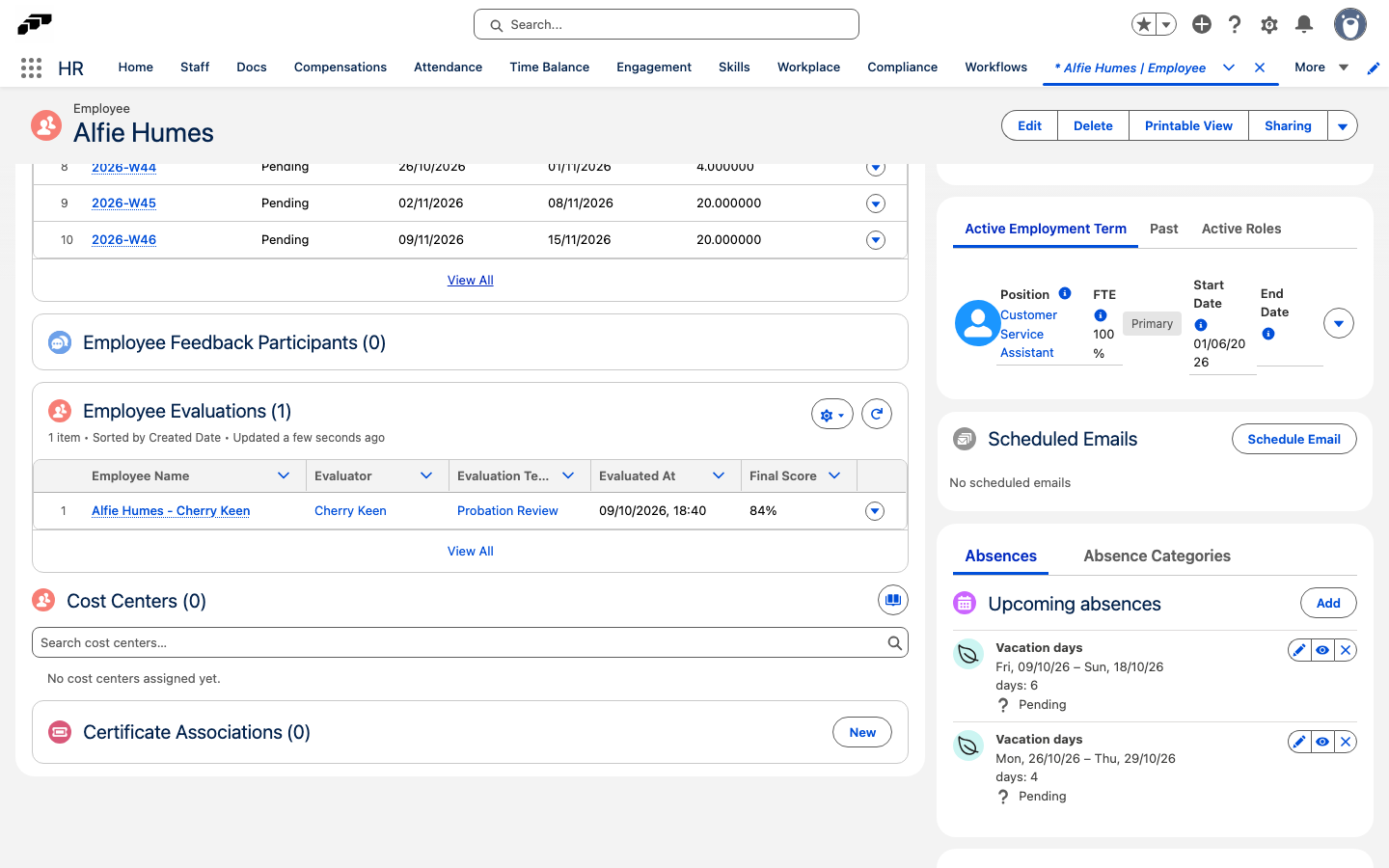The image size is (1389, 868).
Task: Sort by Employee Name column chevron
Action: 284,475
